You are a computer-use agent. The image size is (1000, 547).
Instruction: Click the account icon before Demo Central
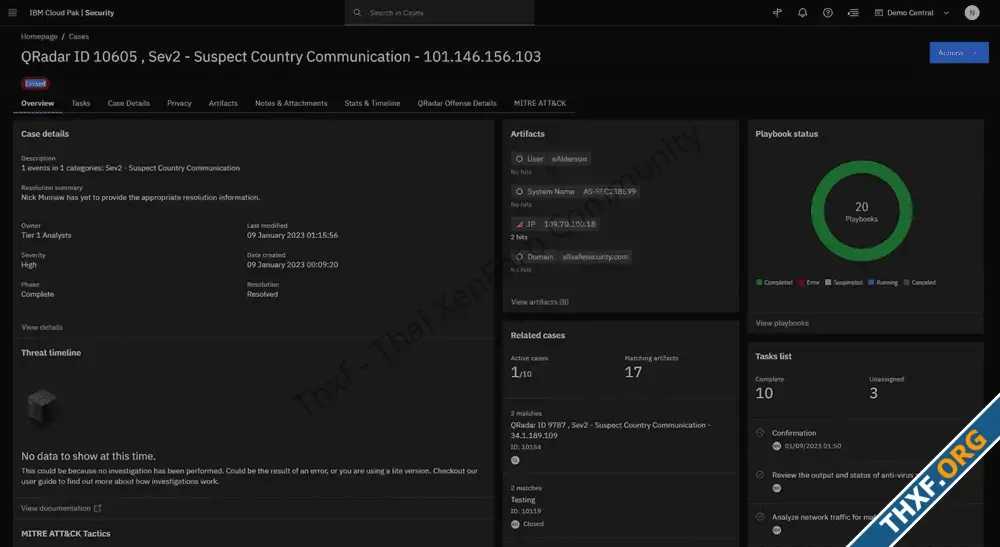[x=879, y=12]
